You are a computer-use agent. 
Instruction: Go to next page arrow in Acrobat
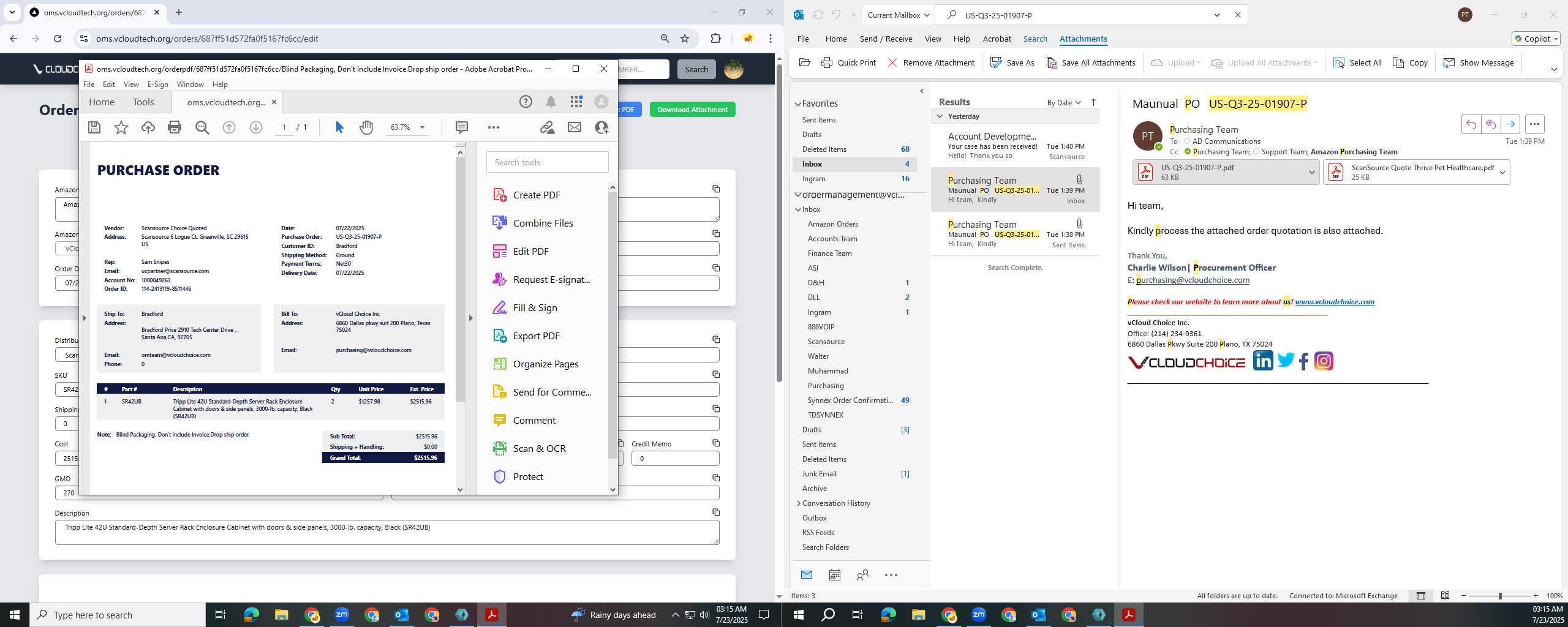pyautogui.click(x=256, y=127)
